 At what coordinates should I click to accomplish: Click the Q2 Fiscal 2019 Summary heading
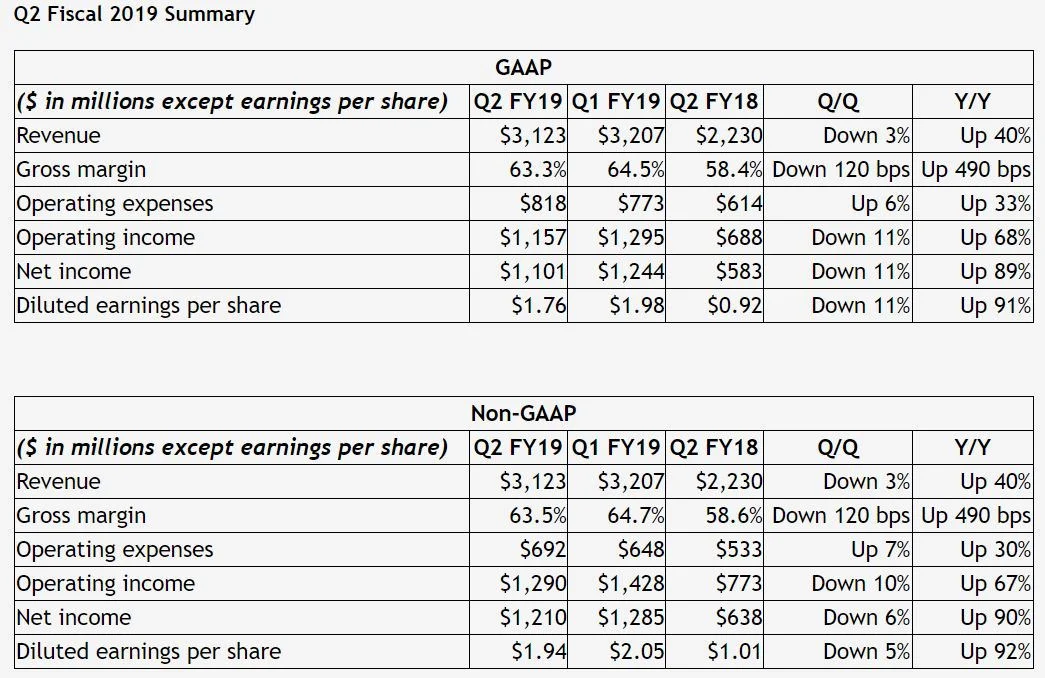(134, 14)
